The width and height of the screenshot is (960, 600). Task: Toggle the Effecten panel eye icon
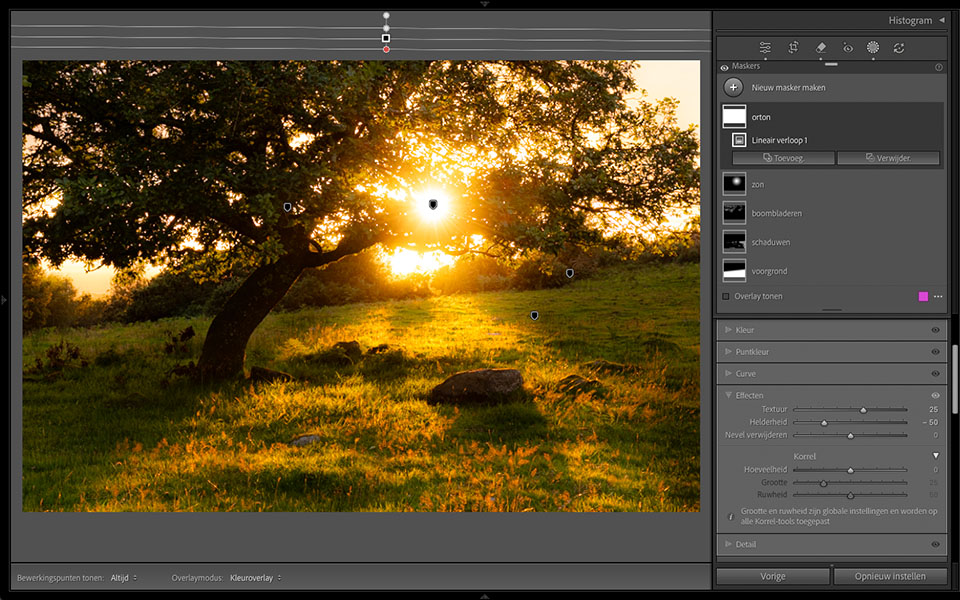[x=935, y=396]
